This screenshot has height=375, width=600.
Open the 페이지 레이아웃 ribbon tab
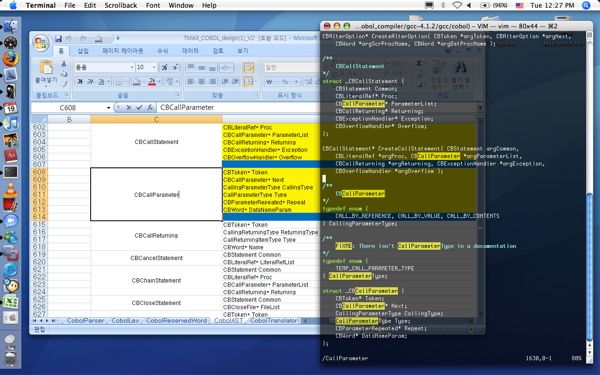point(123,51)
